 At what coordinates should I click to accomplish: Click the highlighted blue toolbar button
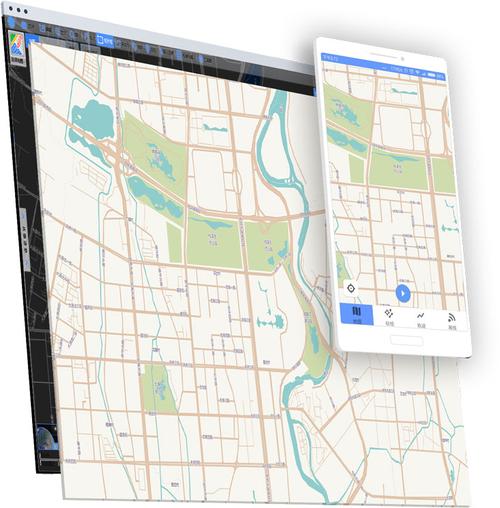[105, 41]
